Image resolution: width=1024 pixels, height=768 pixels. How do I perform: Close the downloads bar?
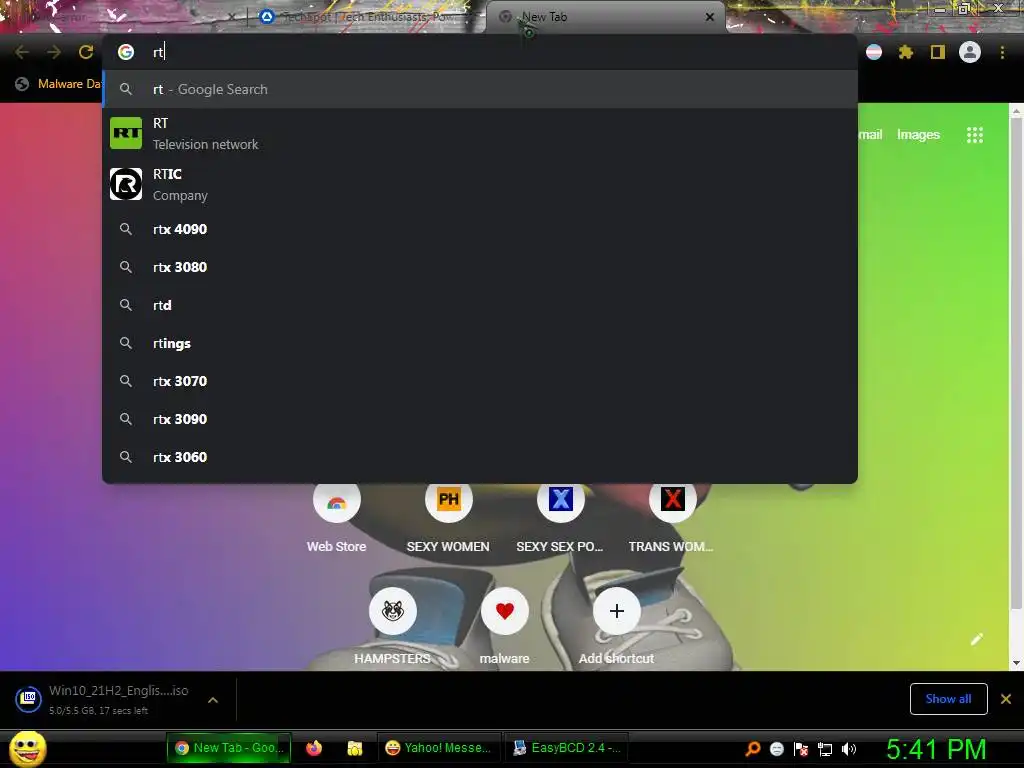click(1006, 699)
